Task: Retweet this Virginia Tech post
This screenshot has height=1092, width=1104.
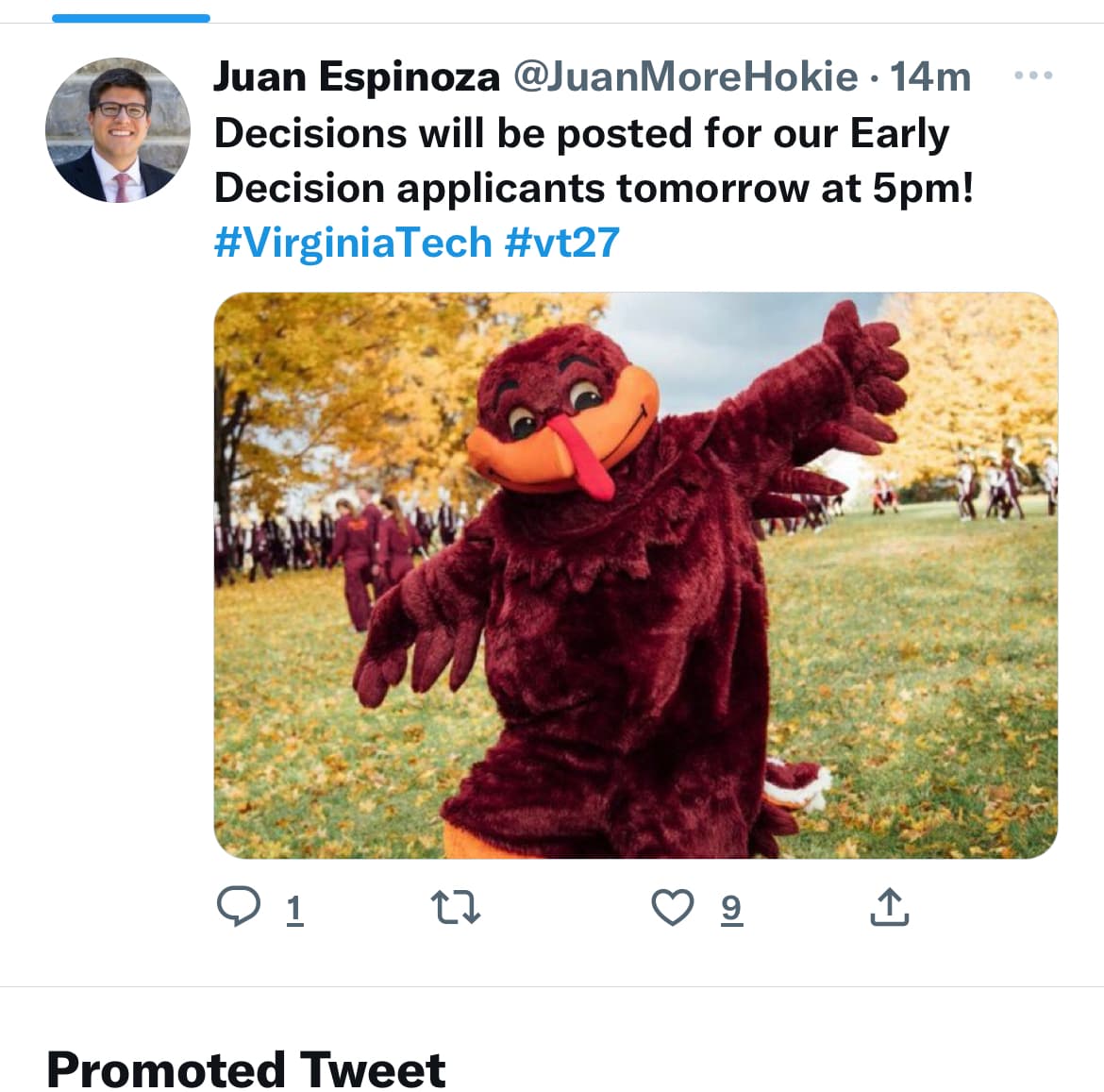Action: (456, 907)
